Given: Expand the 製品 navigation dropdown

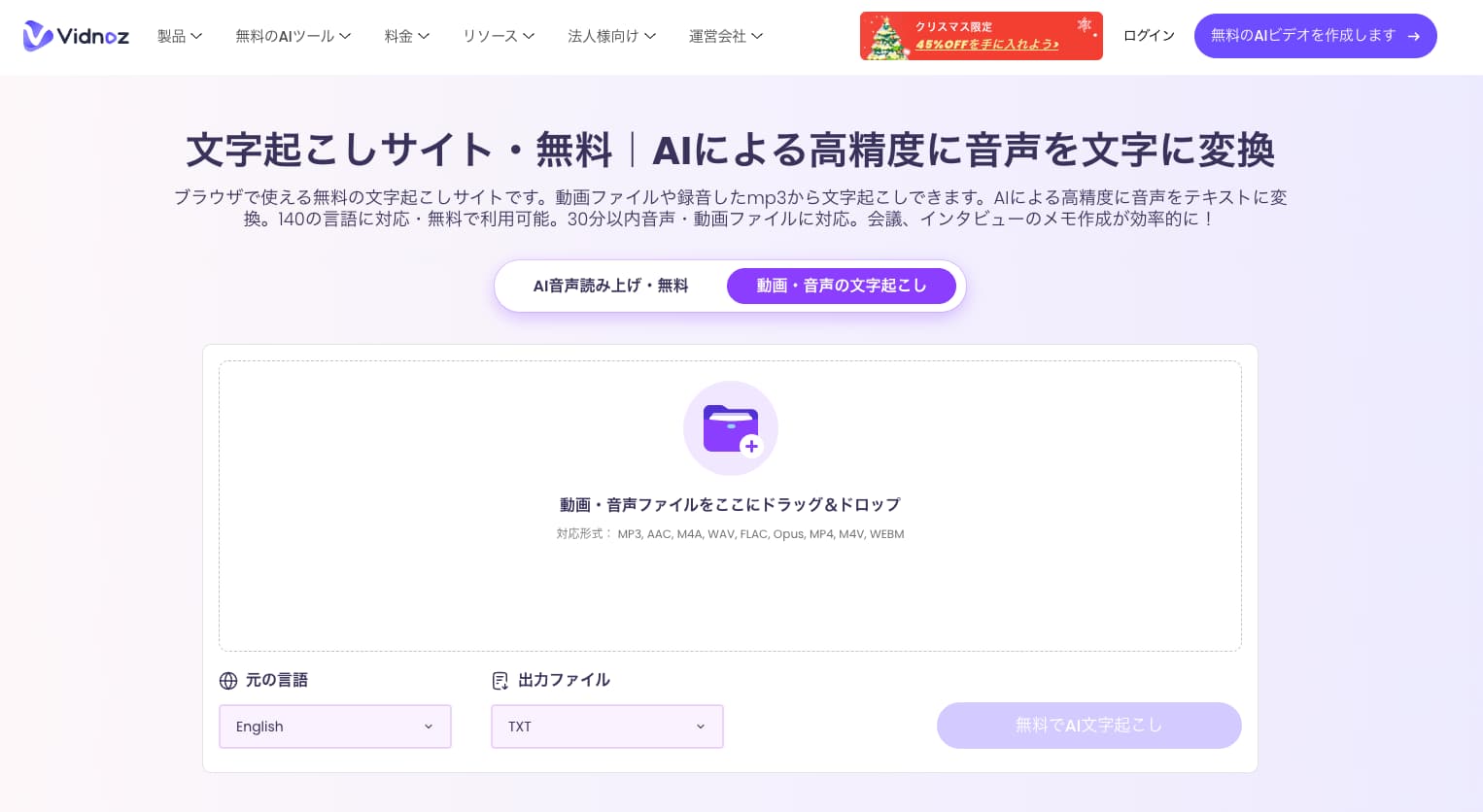Looking at the screenshot, I should pos(180,36).
